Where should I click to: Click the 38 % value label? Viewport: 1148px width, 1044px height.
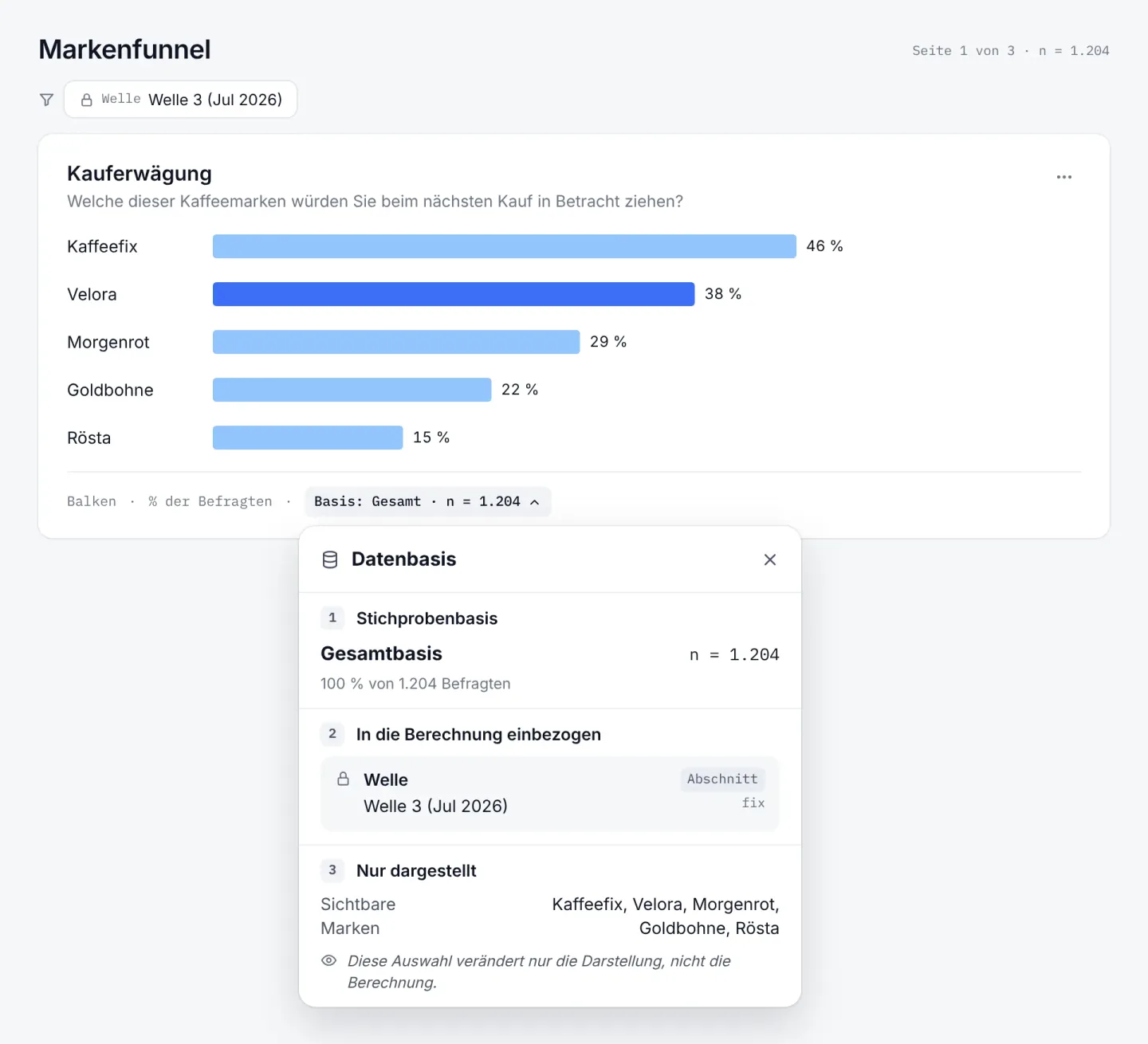tap(723, 294)
